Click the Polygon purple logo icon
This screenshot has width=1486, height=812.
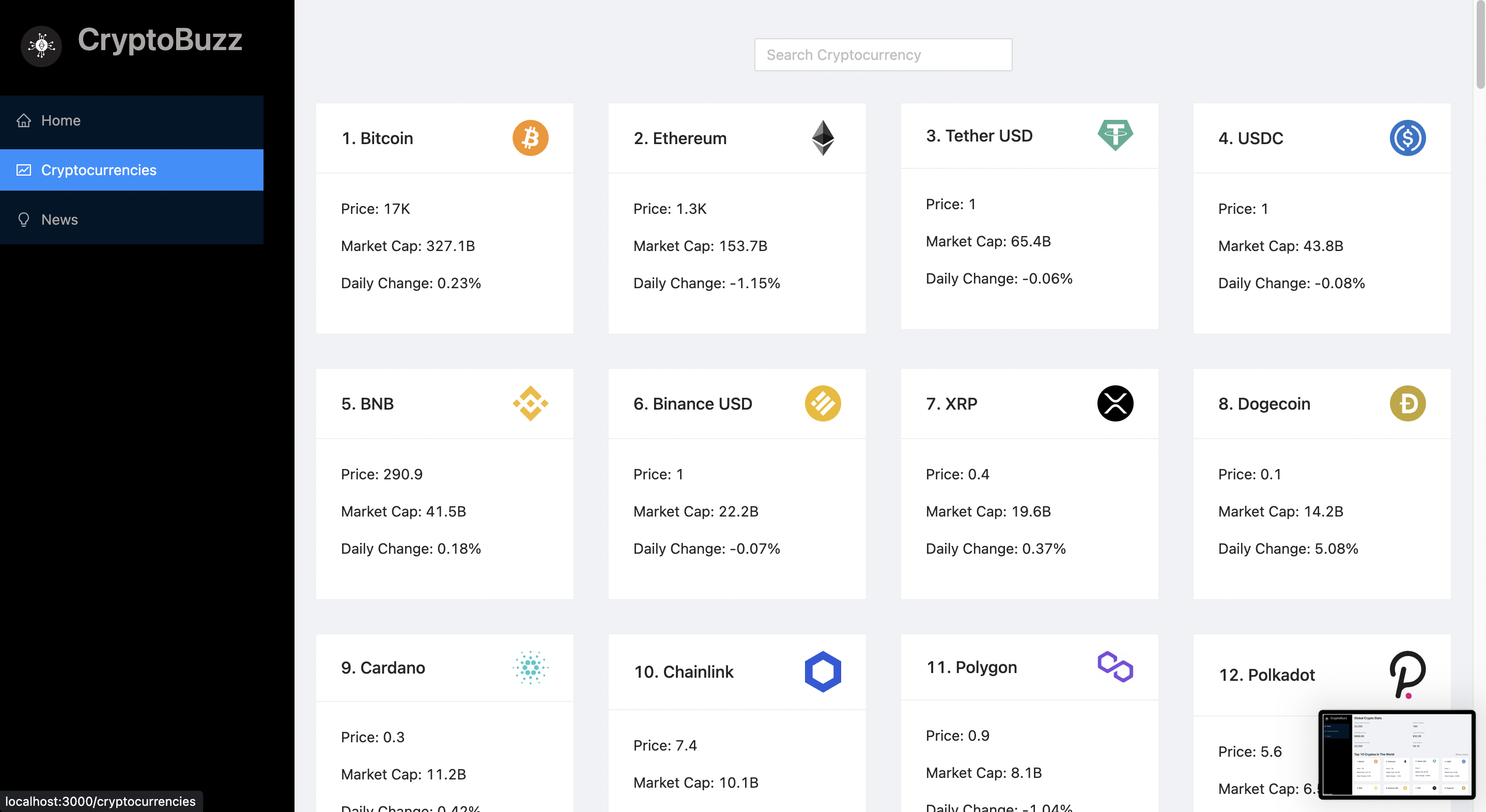tap(1115, 667)
